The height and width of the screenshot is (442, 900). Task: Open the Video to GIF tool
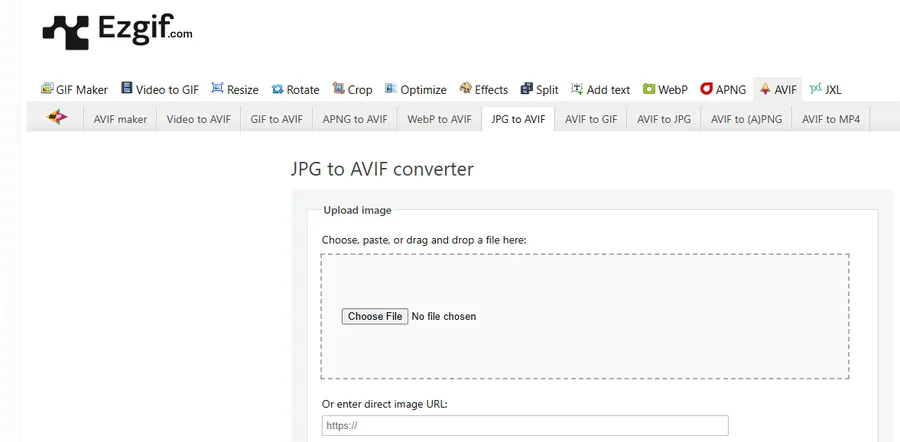(160, 89)
